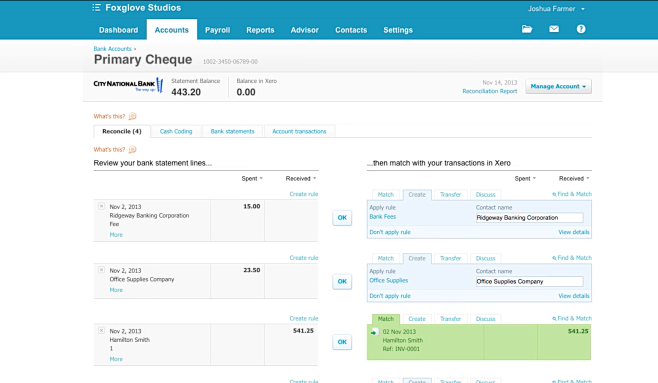The height and width of the screenshot is (383, 658).
Task: Select the Reconcile (4) tab
Action: pos(122,131)
